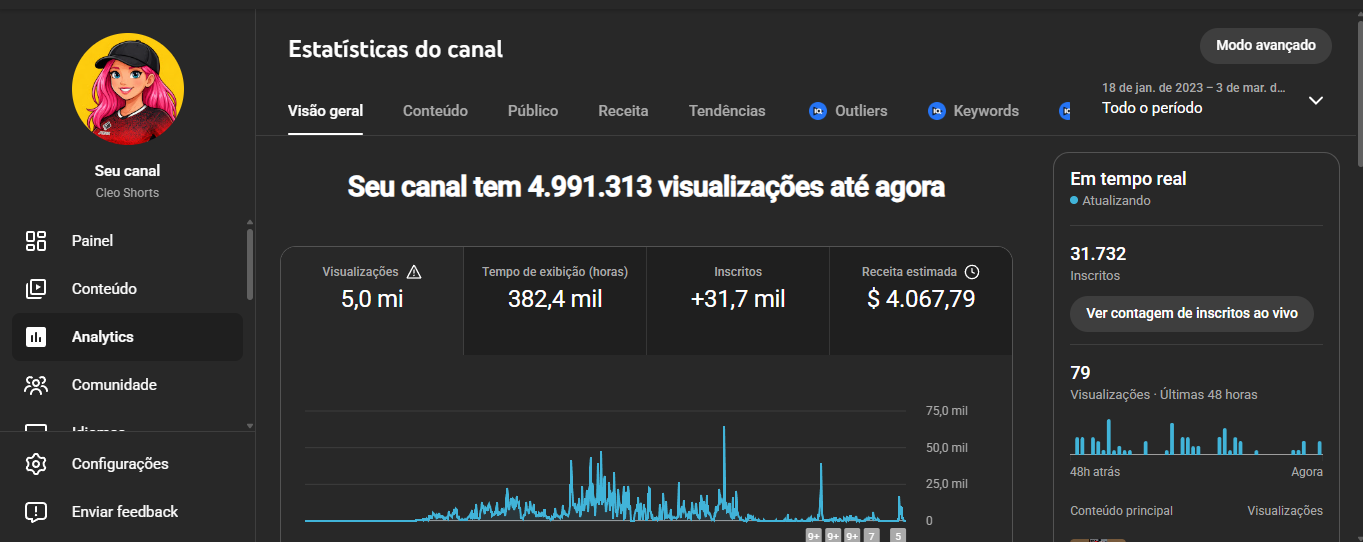Click the Cleo Shorts channel avatar
The height and width of the screenshot is (542, 1363).
(x=128, y=89)
